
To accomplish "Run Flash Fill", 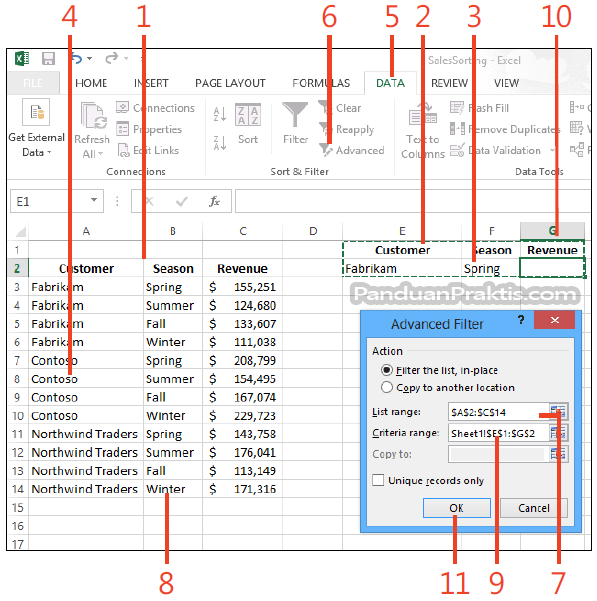I will pos(479,108).
